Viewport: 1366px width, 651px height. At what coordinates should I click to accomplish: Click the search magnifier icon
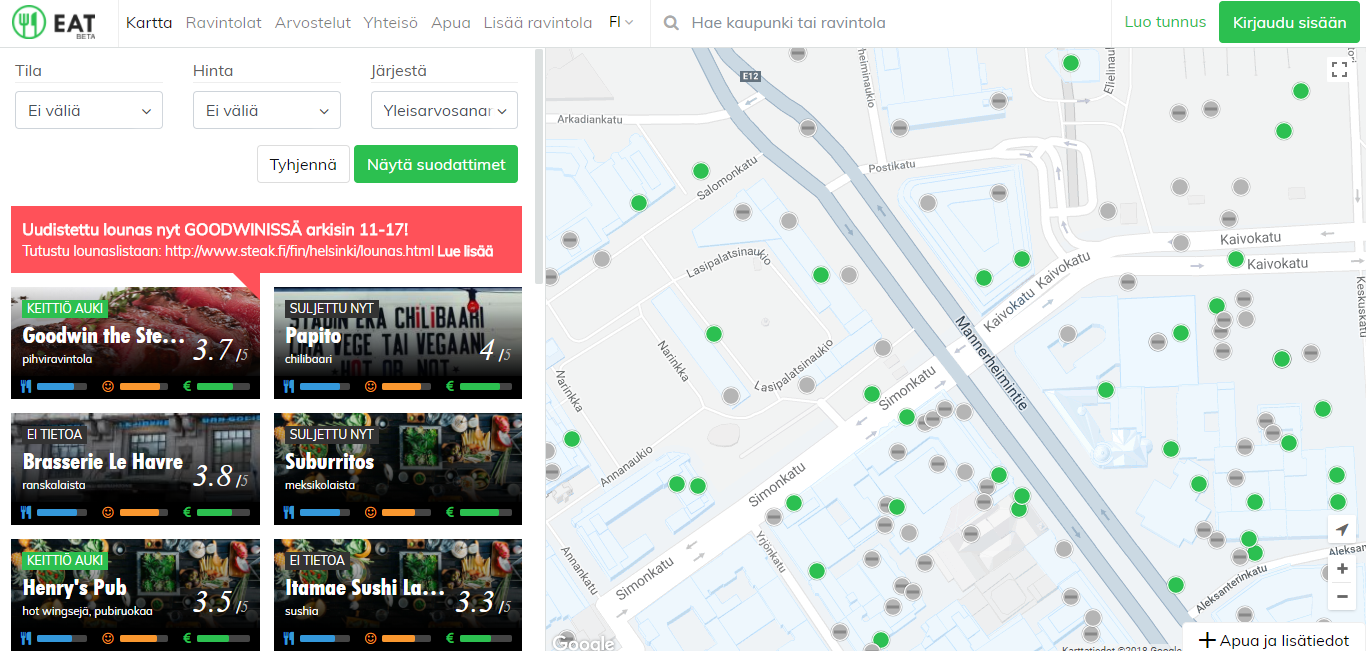[x=673, y=23]
